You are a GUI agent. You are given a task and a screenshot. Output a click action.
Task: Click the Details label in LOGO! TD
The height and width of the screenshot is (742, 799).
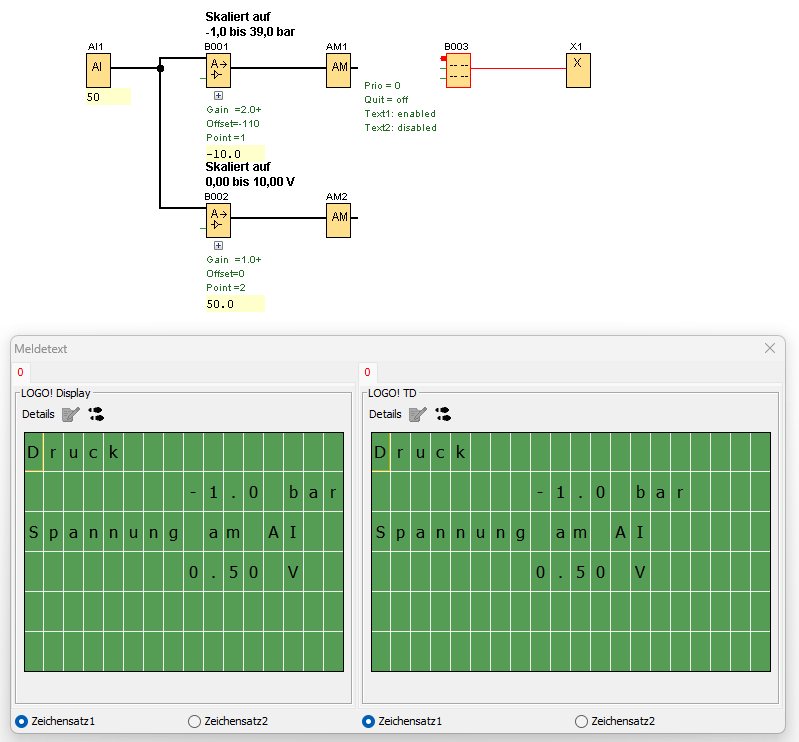[385, 414]
